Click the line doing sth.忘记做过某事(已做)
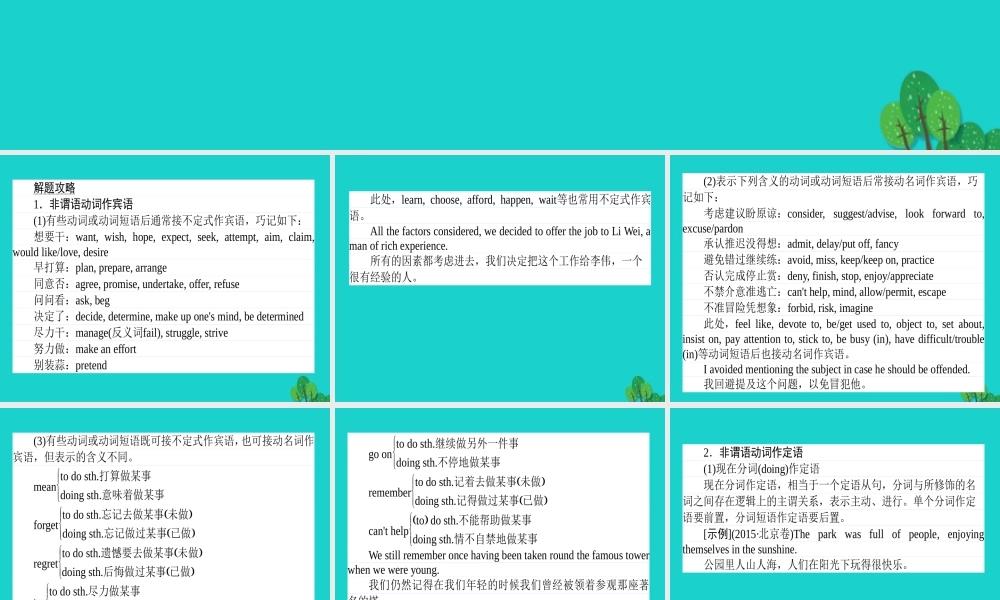Screen dimensions: 1000x600 [x=128, y=533]
